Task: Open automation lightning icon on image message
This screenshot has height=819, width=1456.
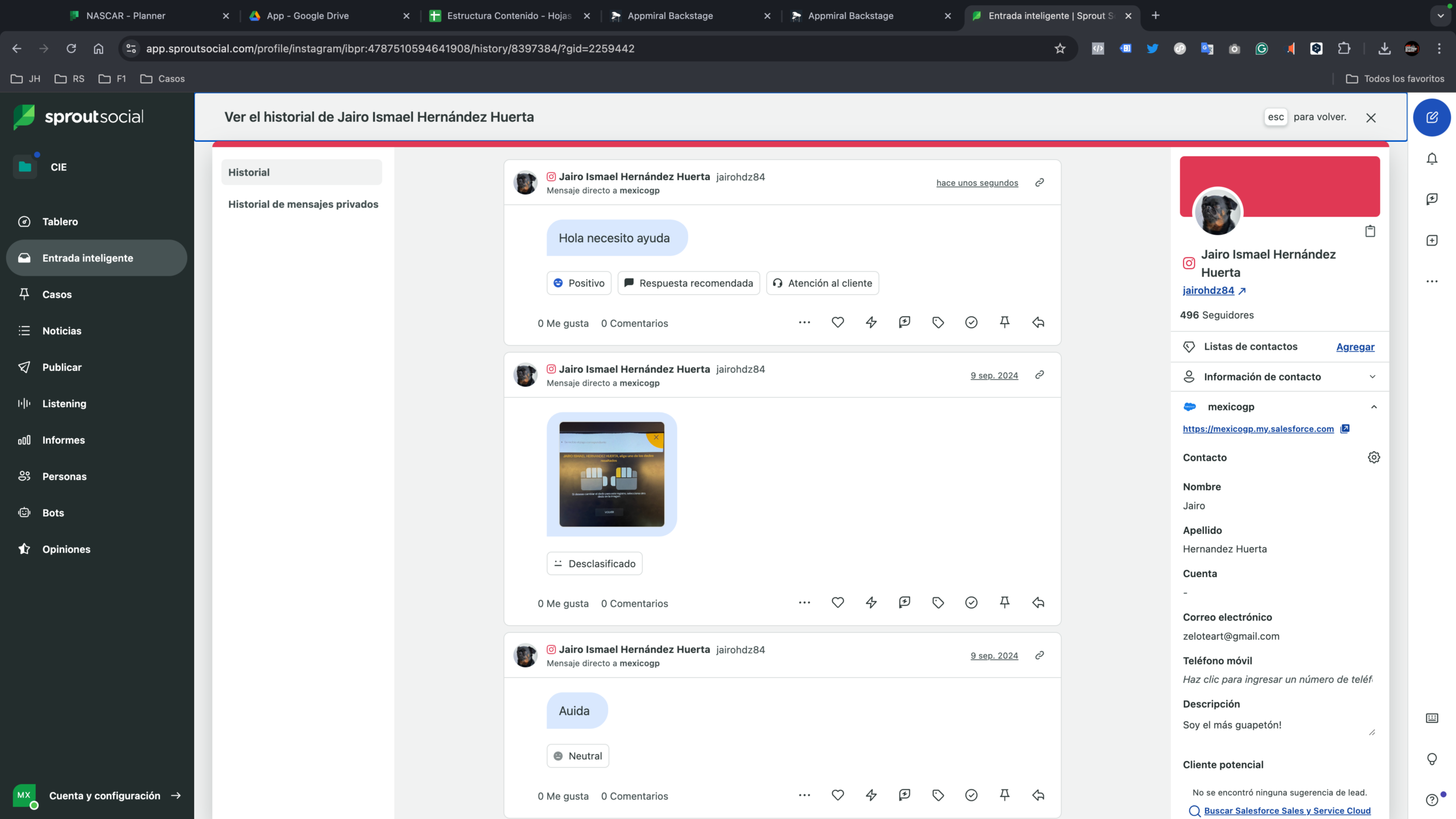Action: coord(871,602)
